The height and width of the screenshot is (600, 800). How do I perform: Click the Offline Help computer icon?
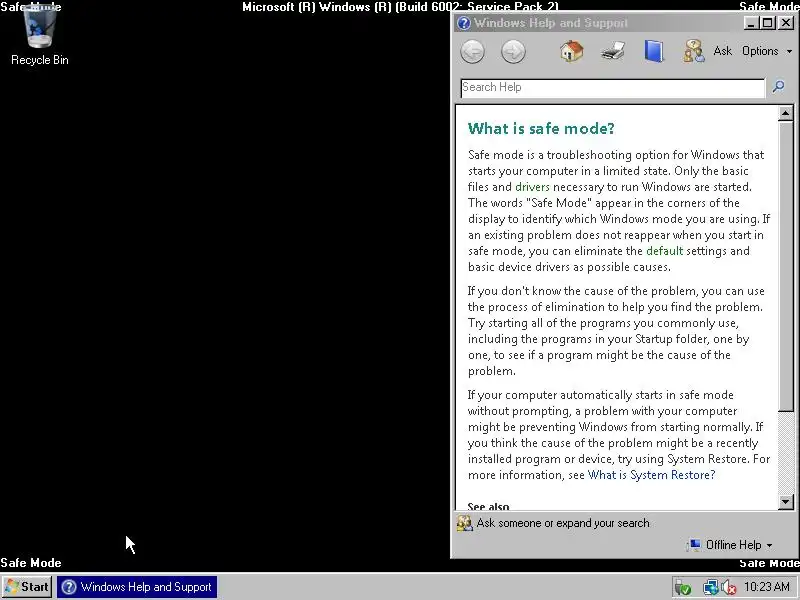(695, 545)
